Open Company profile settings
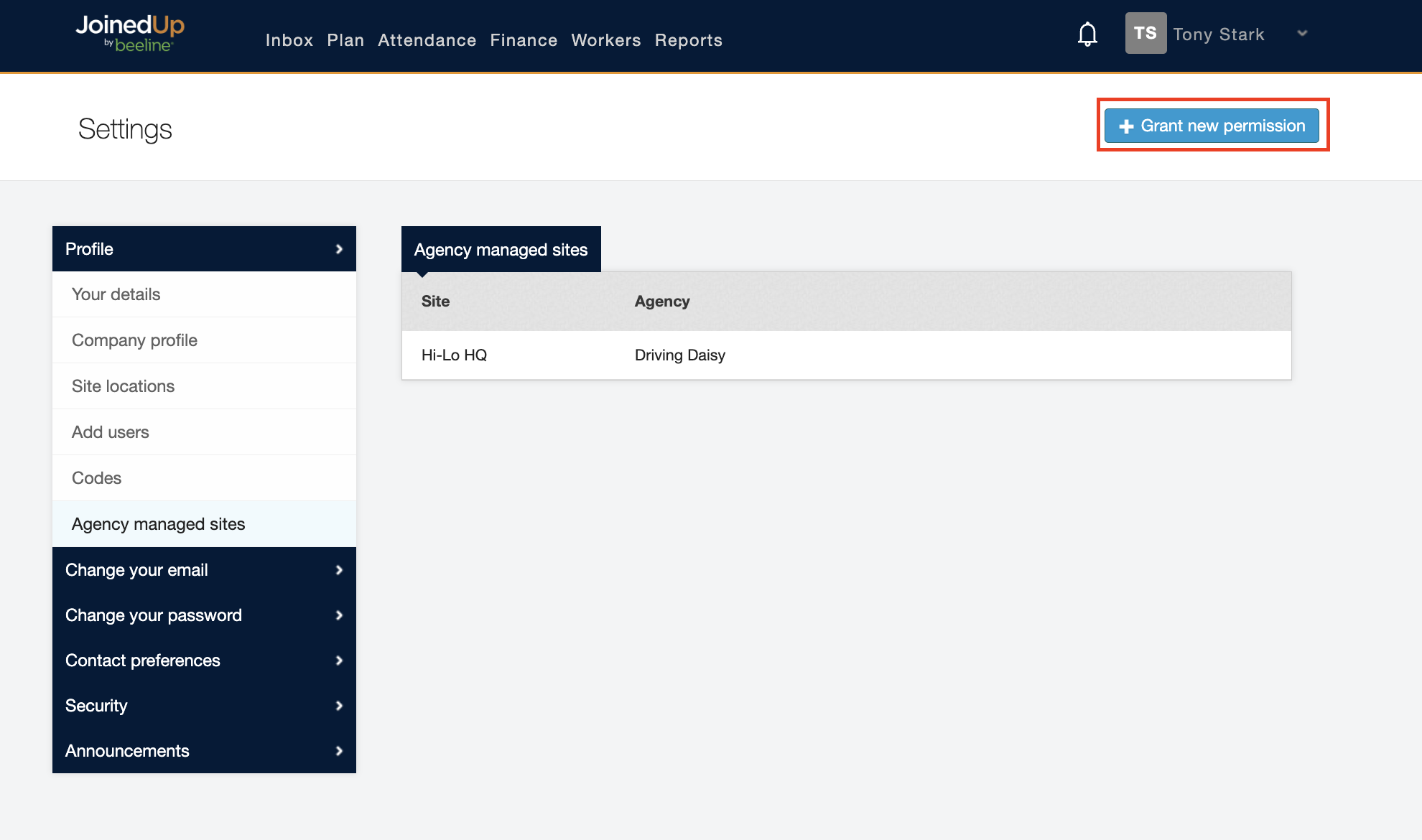Viewport: 1422px width, 840px height. tap(134, 340)
